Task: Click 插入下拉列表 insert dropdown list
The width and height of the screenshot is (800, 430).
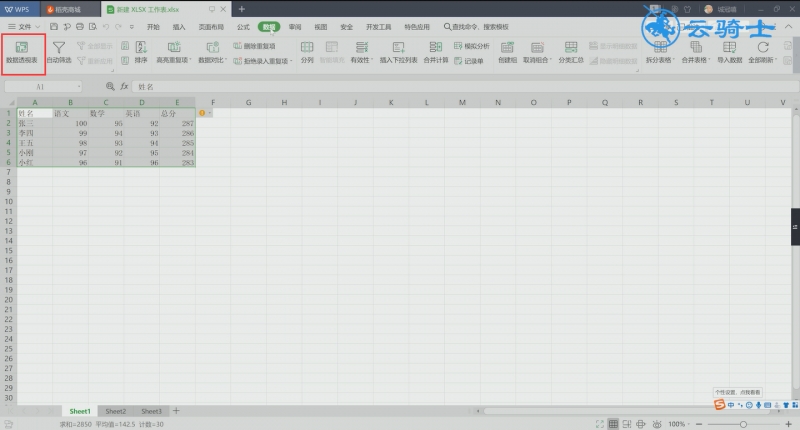Action: pyautogui.click(x=398, y=53)
